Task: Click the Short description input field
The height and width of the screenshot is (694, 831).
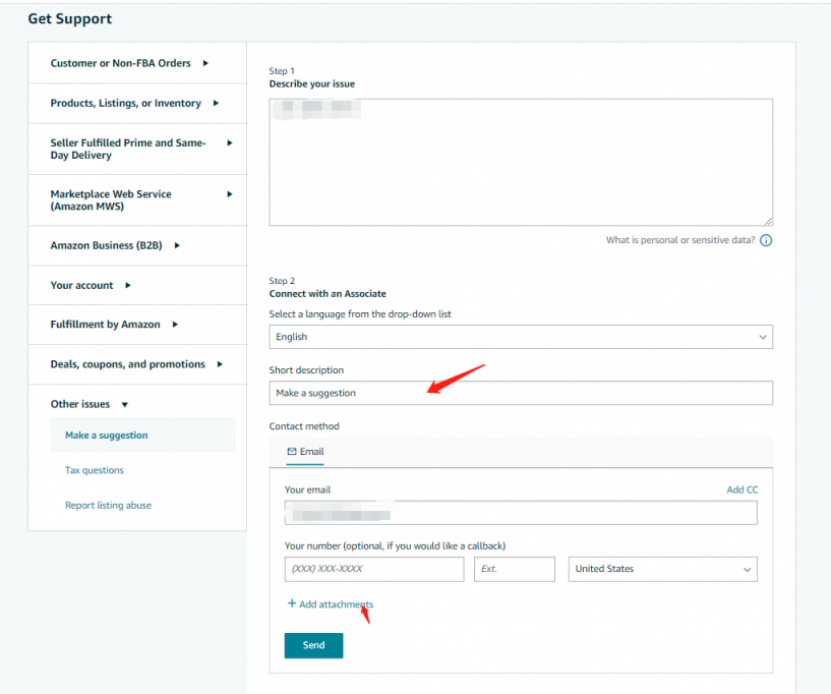Action: pyautogui.click(x=520, y=393)
